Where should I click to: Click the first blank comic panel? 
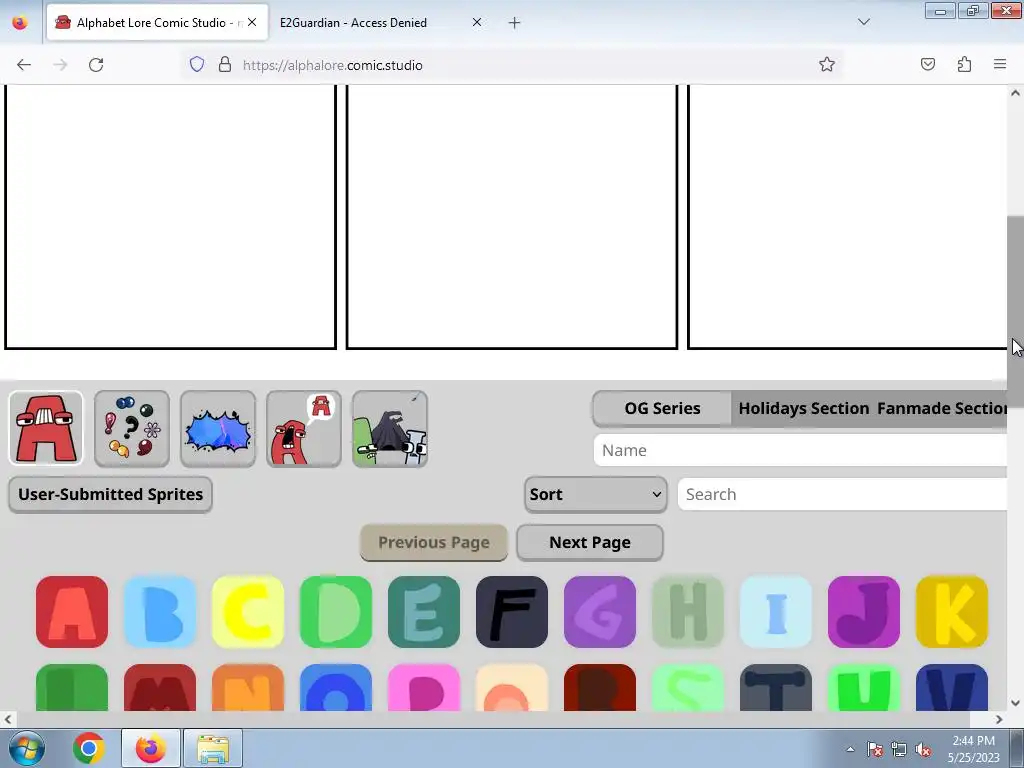click(x=170, y=217)
